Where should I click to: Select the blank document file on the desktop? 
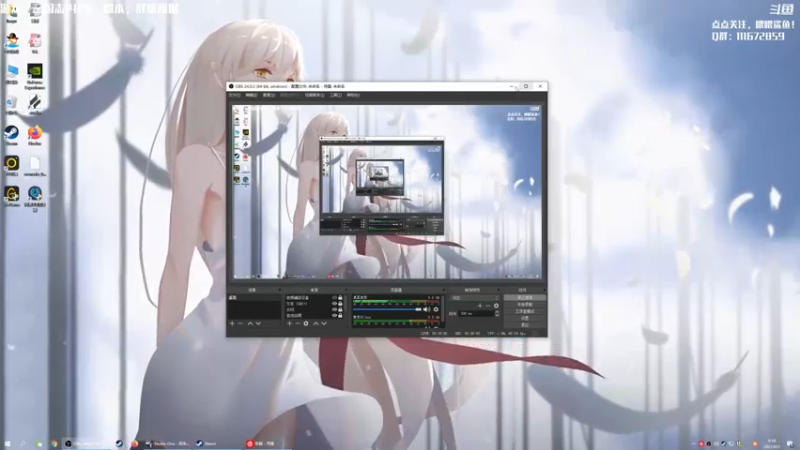[x=35, y=166]
